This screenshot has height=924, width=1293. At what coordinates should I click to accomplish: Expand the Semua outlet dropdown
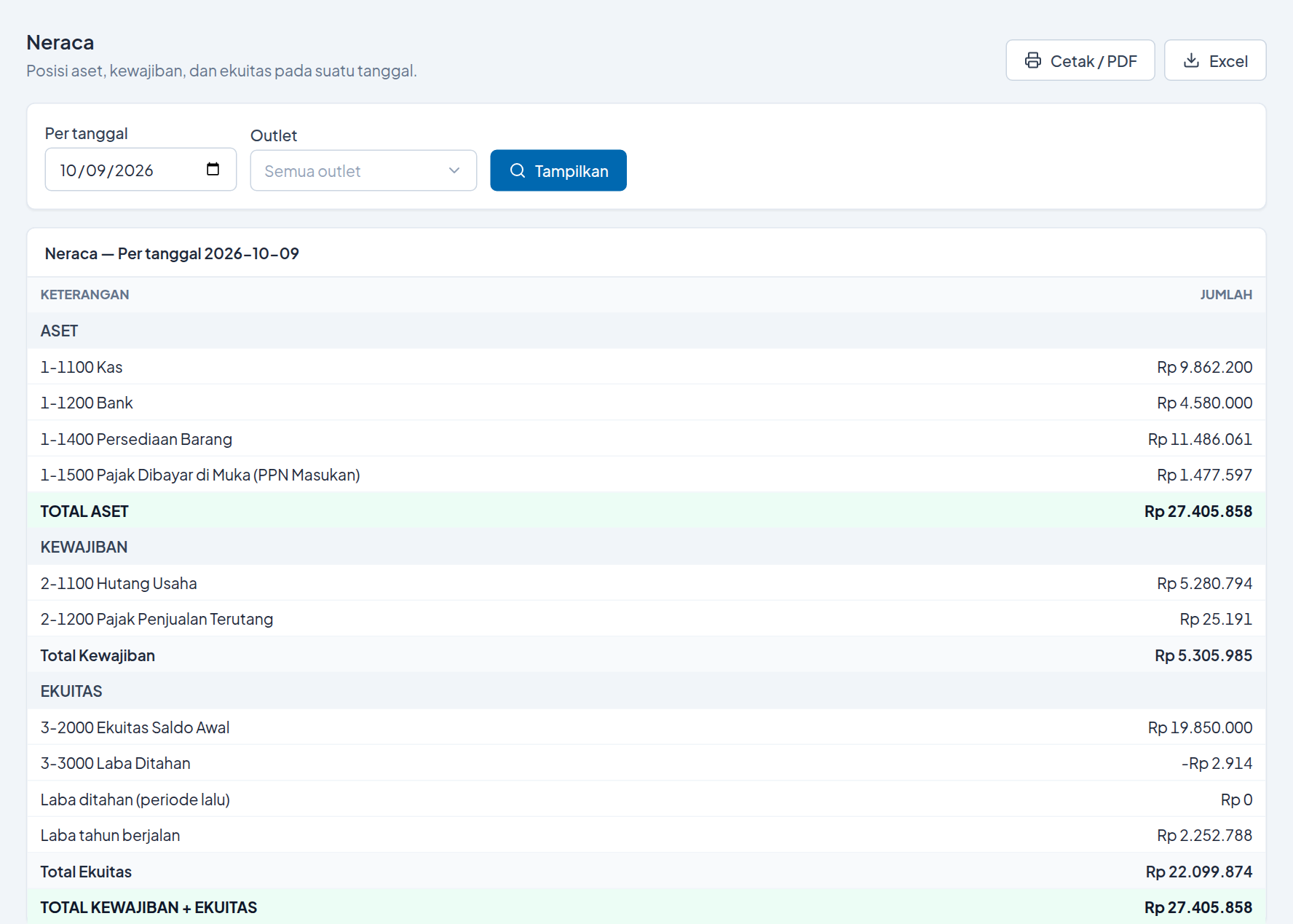point(363,170)
